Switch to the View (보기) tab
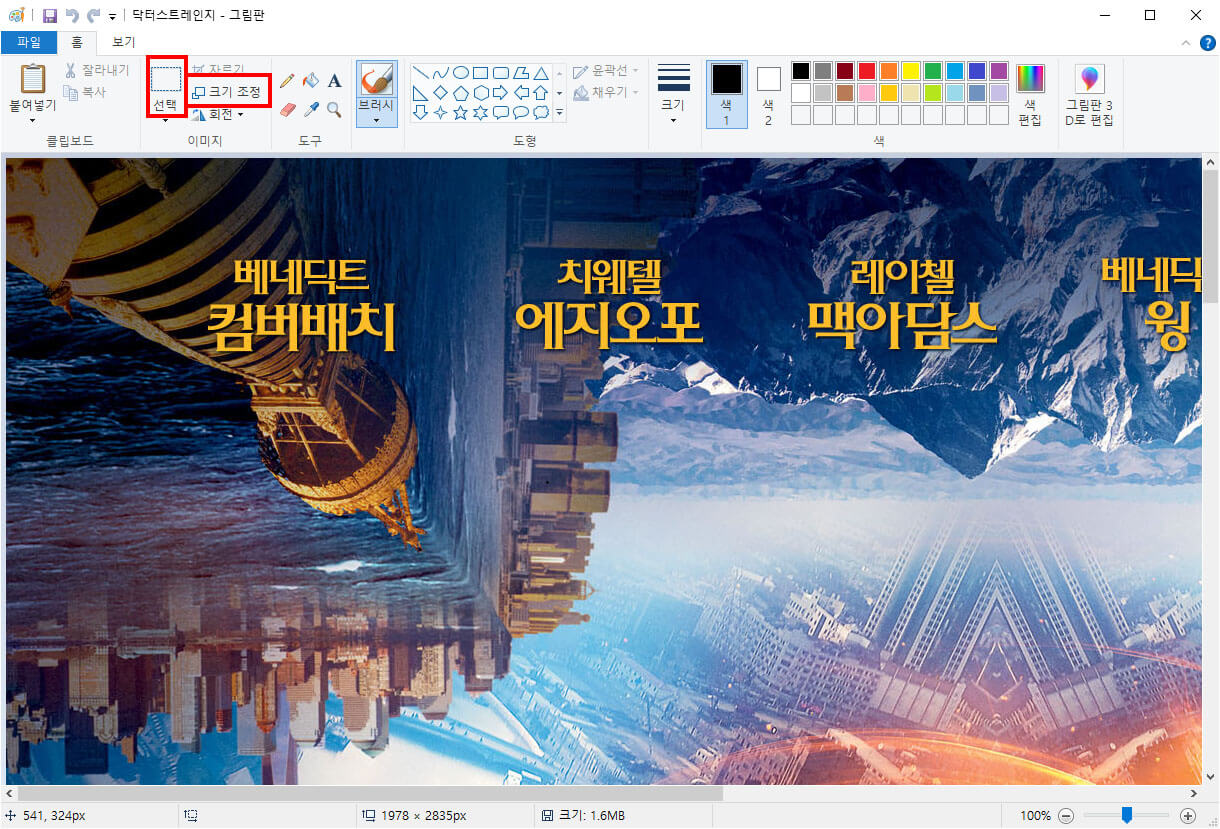 (x=124, y=42)
